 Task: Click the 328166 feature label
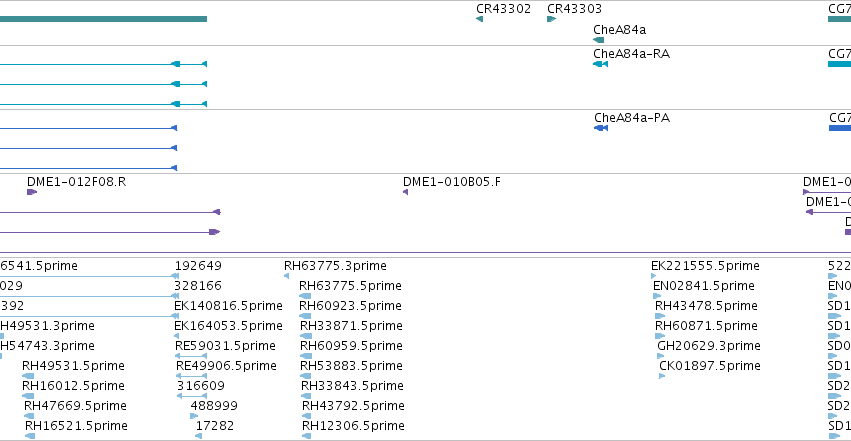click(198, 286)
